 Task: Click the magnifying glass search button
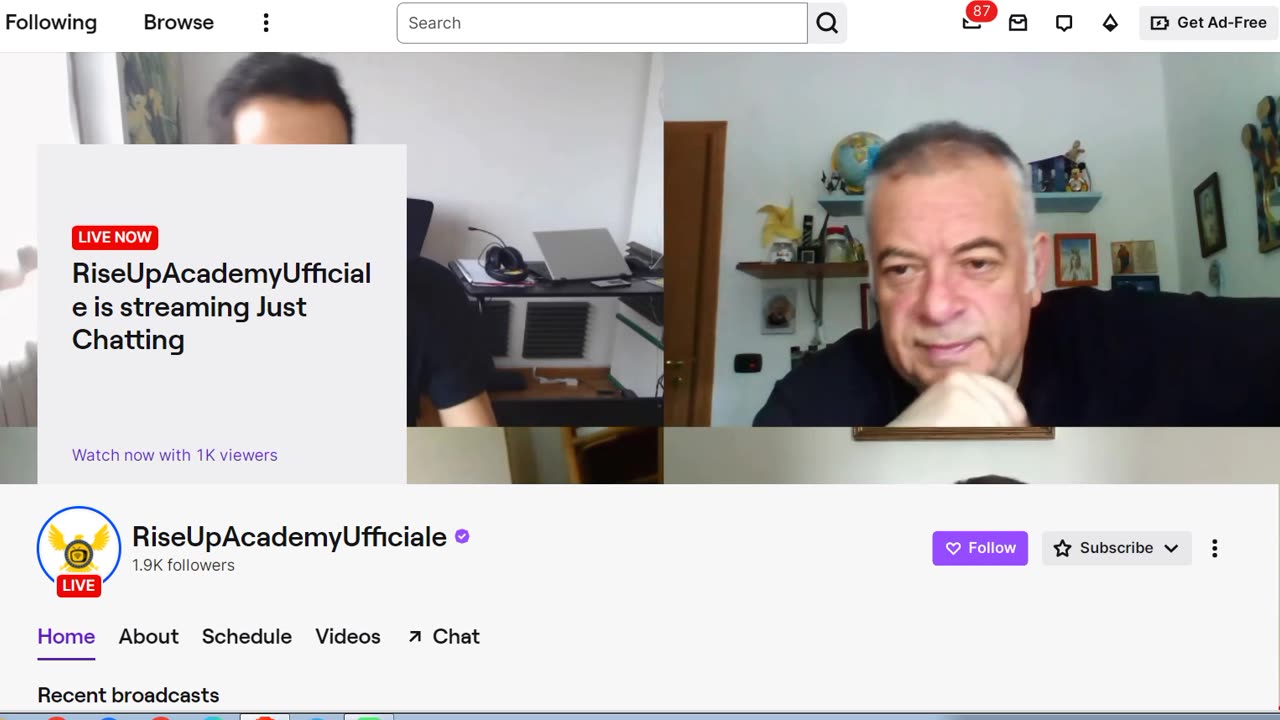(x=827, y=23)
